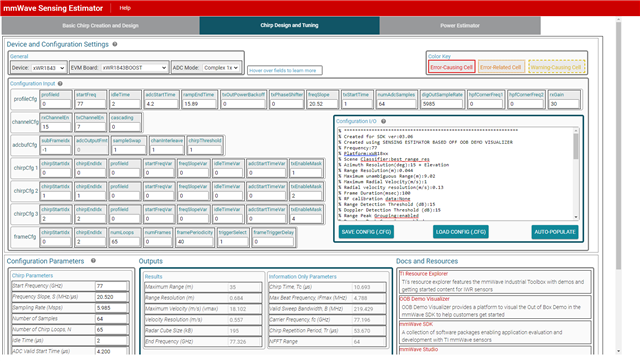
Task: Open the Help menu in header
Action: tap(125, 8)
